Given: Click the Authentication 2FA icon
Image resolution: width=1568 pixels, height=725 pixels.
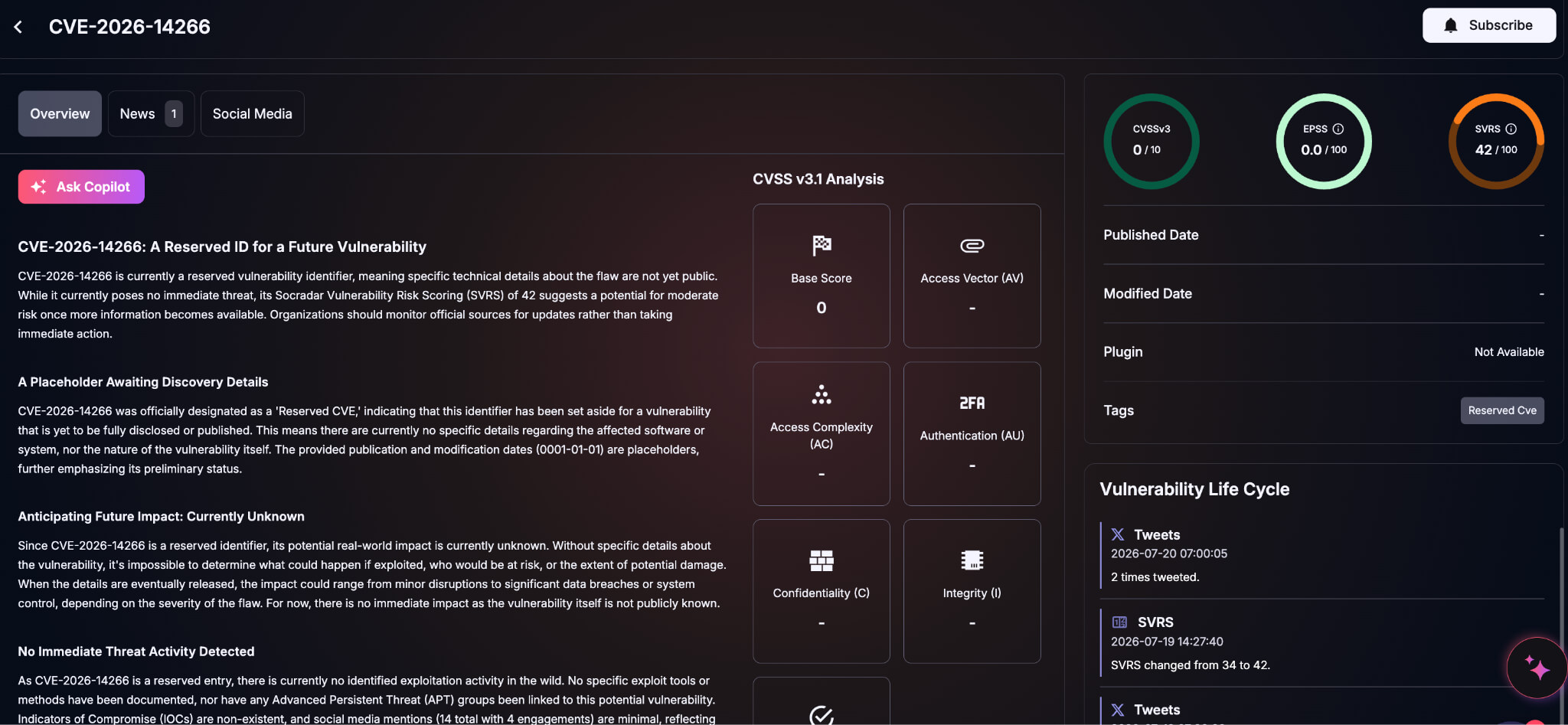Looking at the screenshot, I should click(972, 403).
